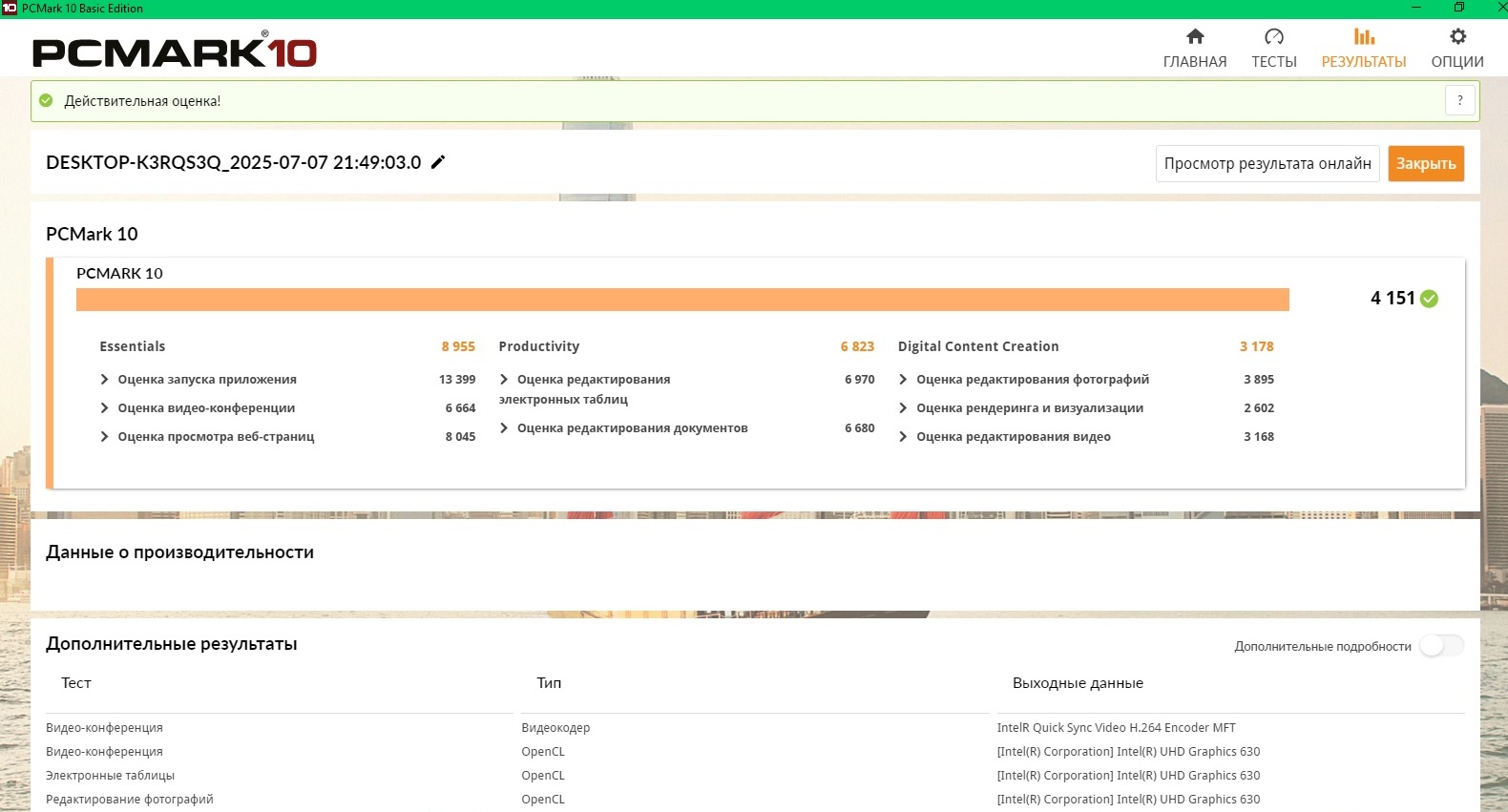This screenshot has height=812, width=1508.
Task: Click the score 8 045
Action: tap(460, 437)
